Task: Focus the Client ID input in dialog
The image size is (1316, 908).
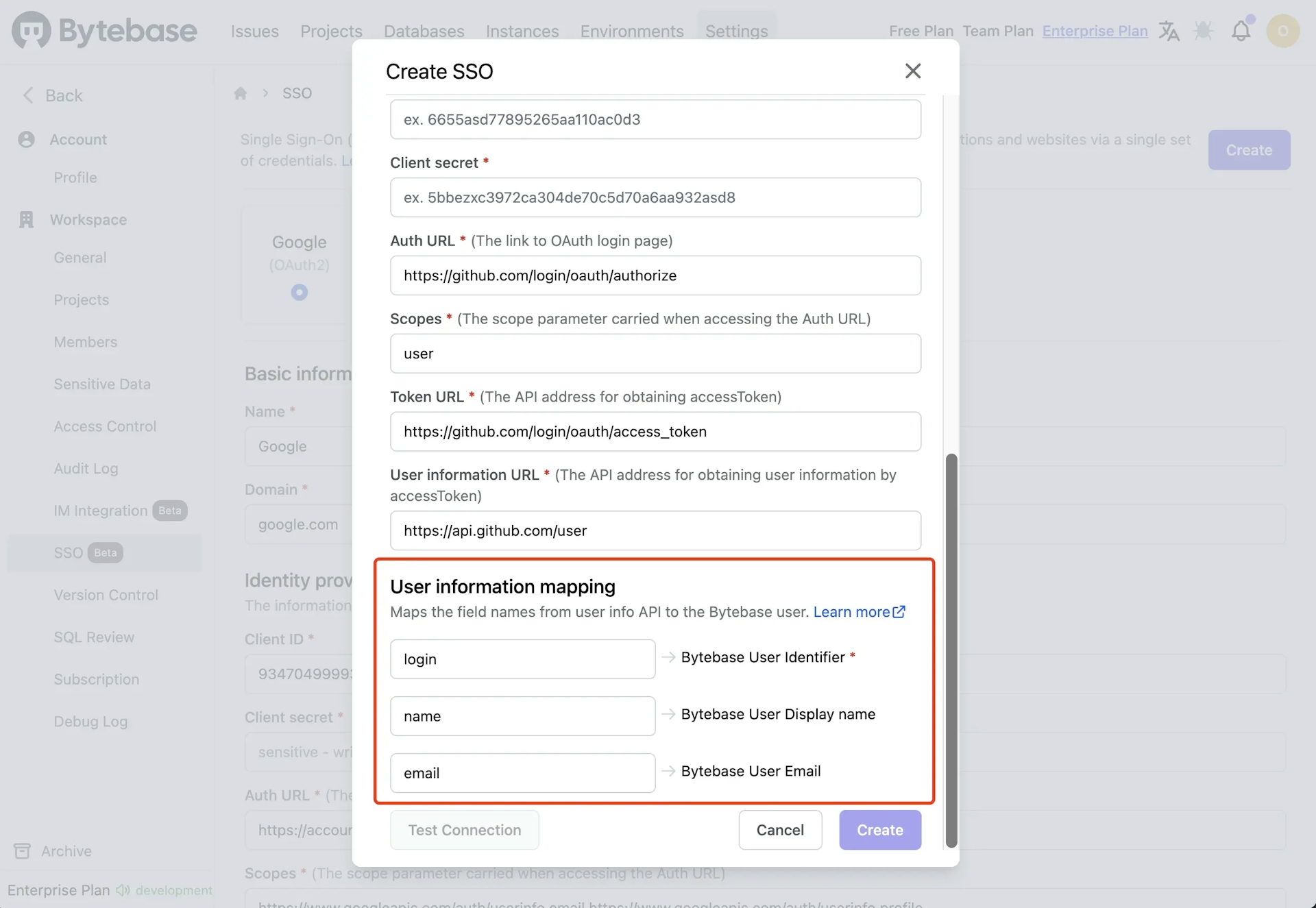Action: (655, 119)
